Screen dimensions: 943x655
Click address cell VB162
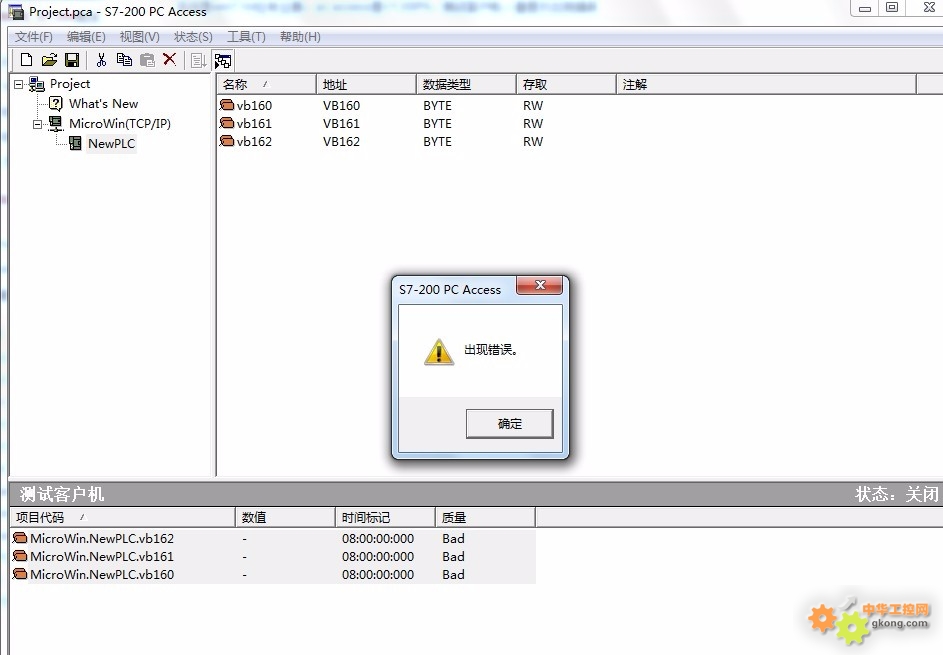point(341,141)
